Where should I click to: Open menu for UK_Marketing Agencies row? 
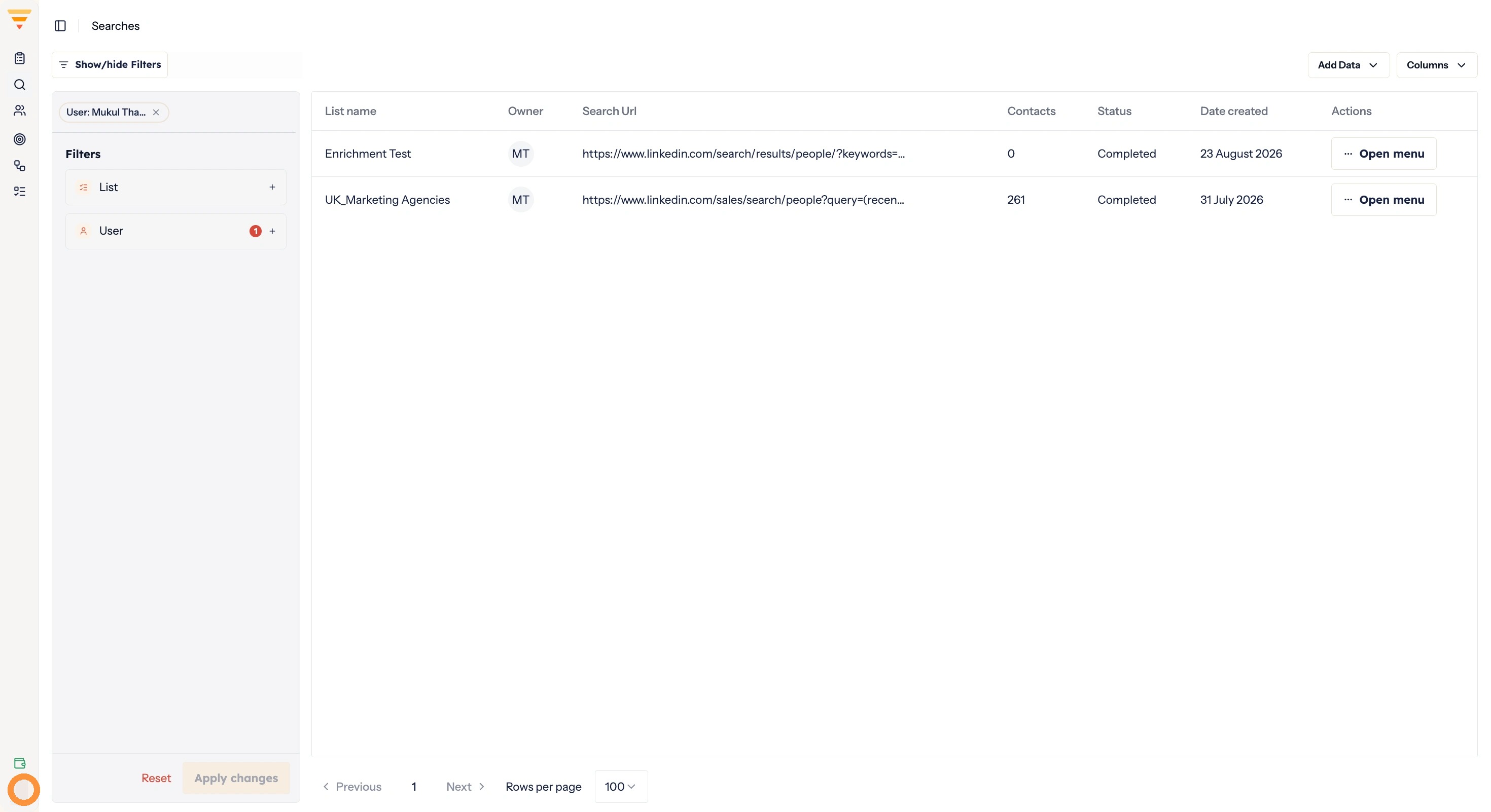pyautogui.click(x=1383, y=200)
